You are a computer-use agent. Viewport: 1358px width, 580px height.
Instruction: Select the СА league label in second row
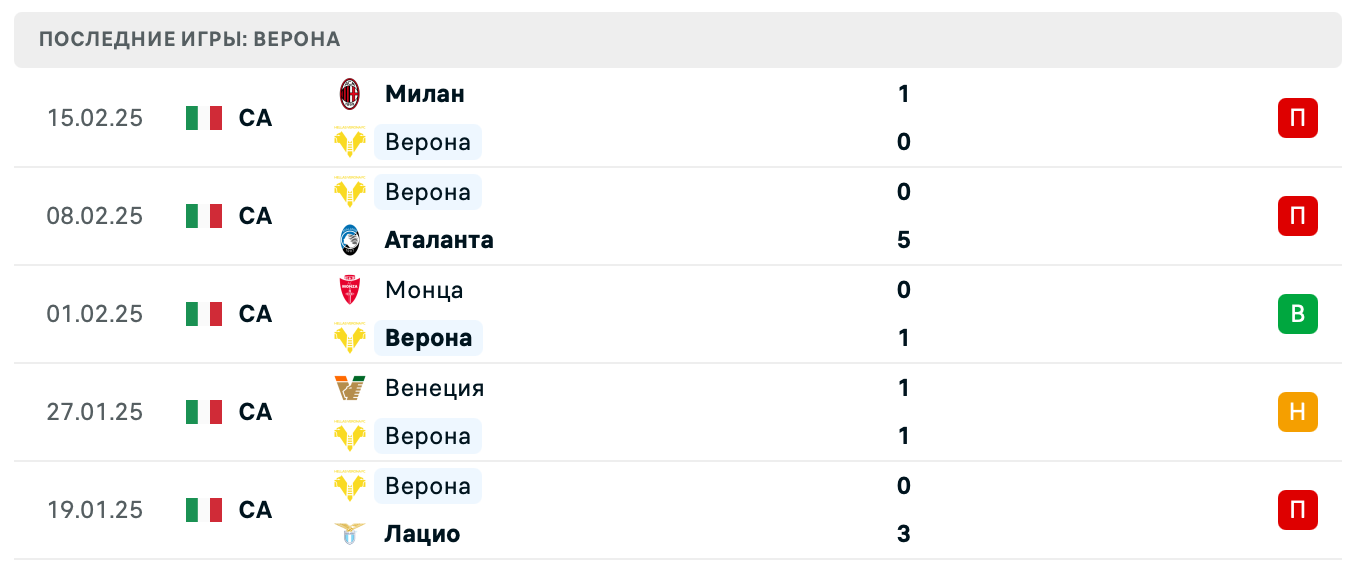(256, 216)
